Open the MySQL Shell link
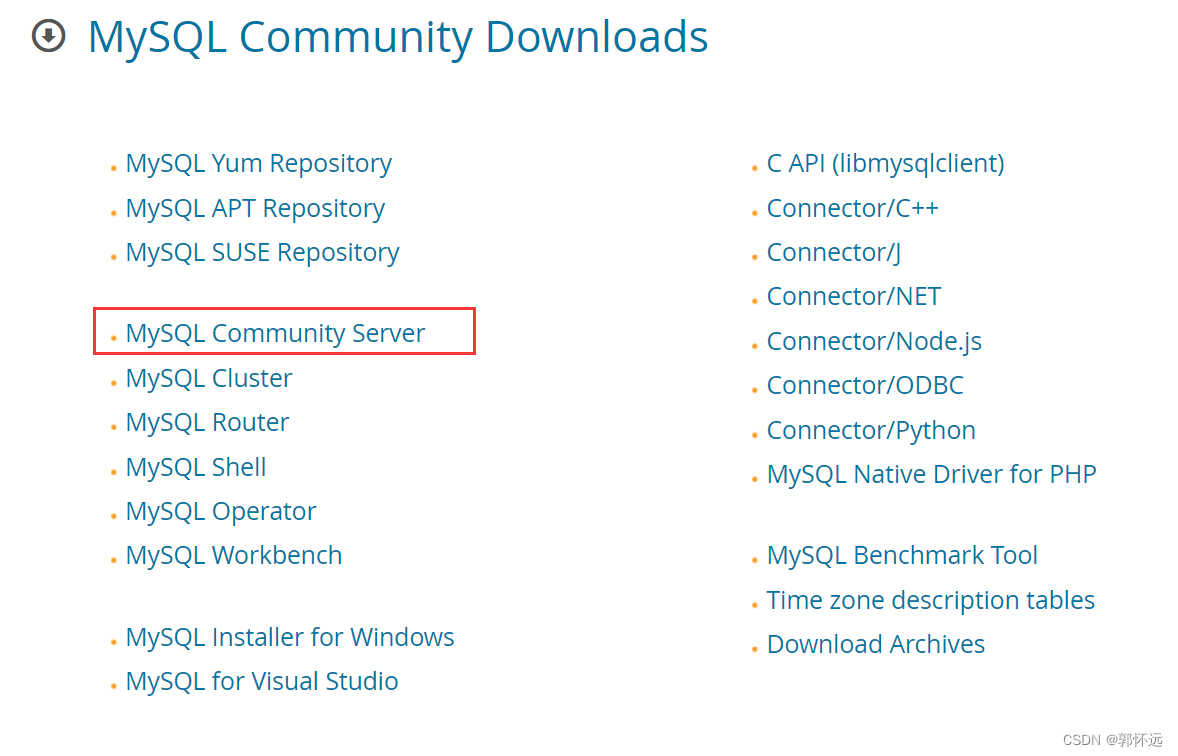 click(196, 467)
